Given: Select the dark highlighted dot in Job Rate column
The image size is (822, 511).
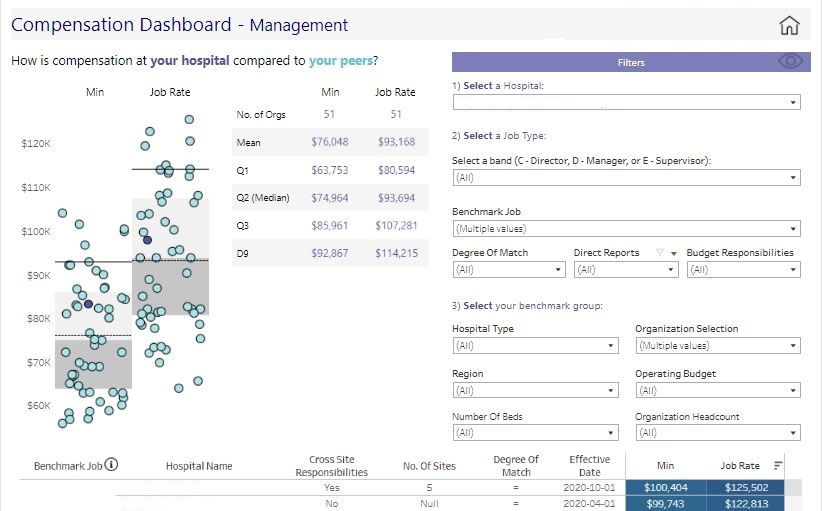Looking at the screenshot, I should tap(147, 240).
